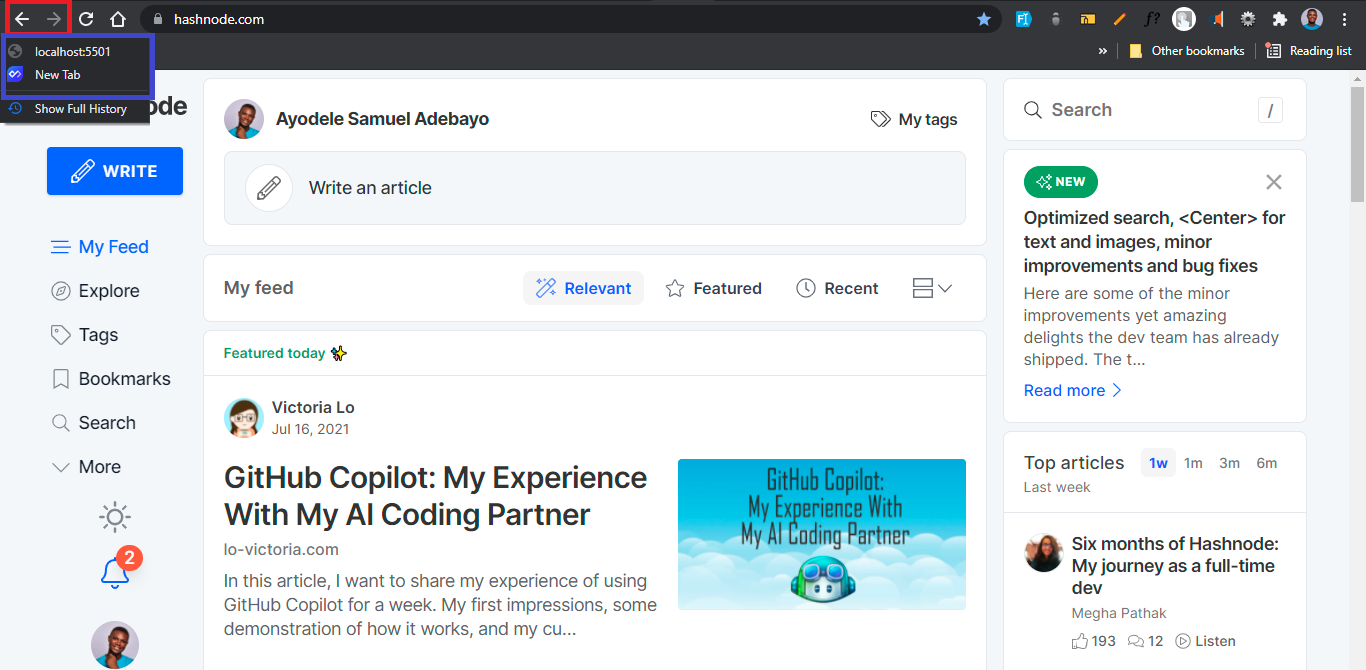Image resolution: width=1366 pixels, height=670 pixels.
Task: Open My Feed in sidebar
Action: point(100,247)
